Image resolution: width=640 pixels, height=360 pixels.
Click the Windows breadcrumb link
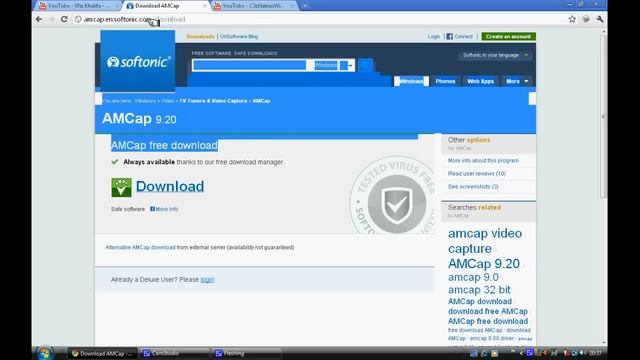145,101
